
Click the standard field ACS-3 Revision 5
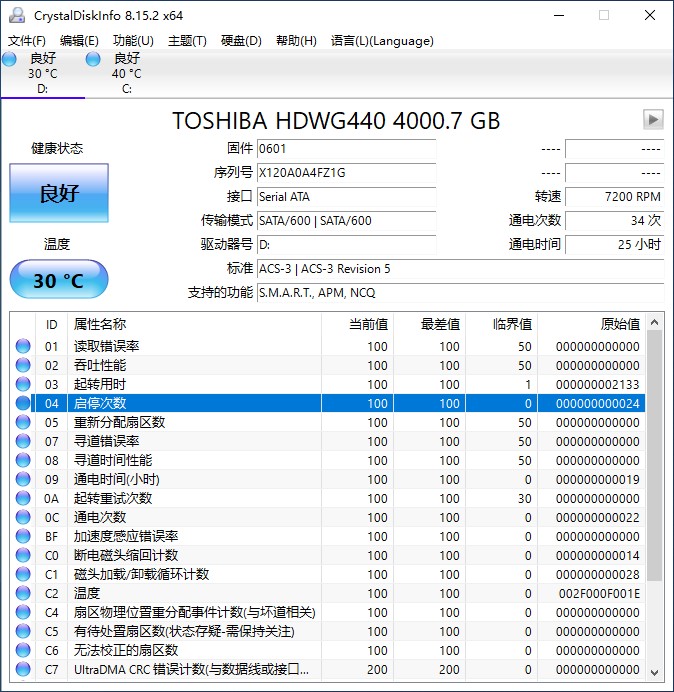tap(460, 268)
